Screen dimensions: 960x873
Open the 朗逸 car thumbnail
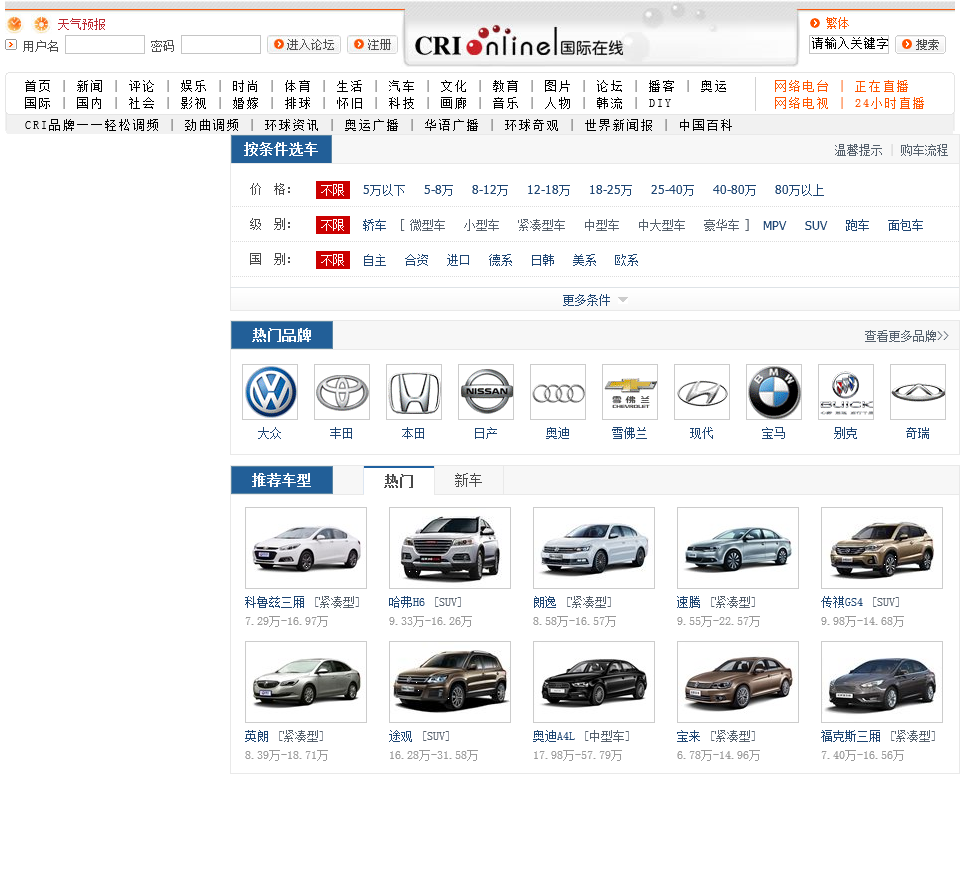pyautogui.click(x=594, y=548)
